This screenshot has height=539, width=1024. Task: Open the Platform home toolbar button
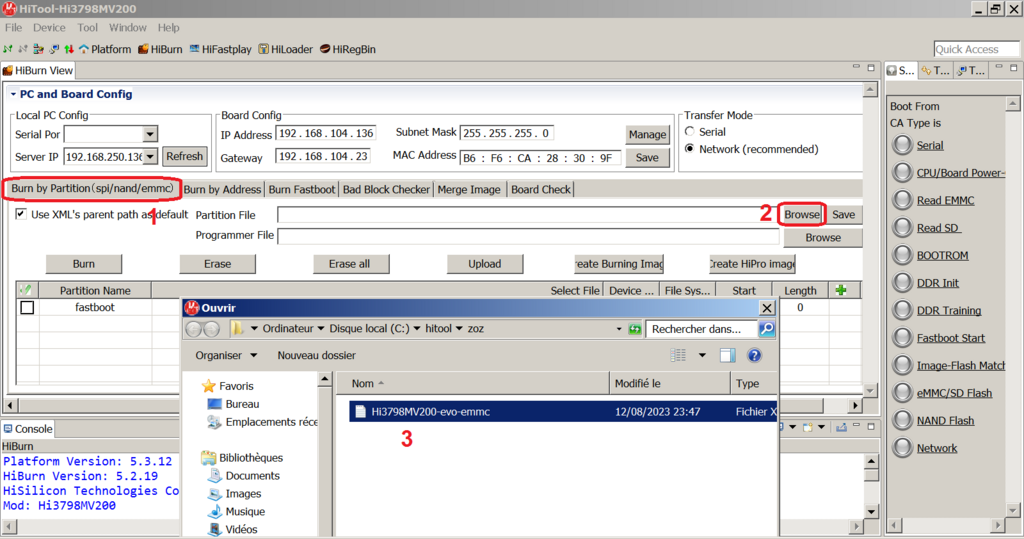tap(104, 49)
